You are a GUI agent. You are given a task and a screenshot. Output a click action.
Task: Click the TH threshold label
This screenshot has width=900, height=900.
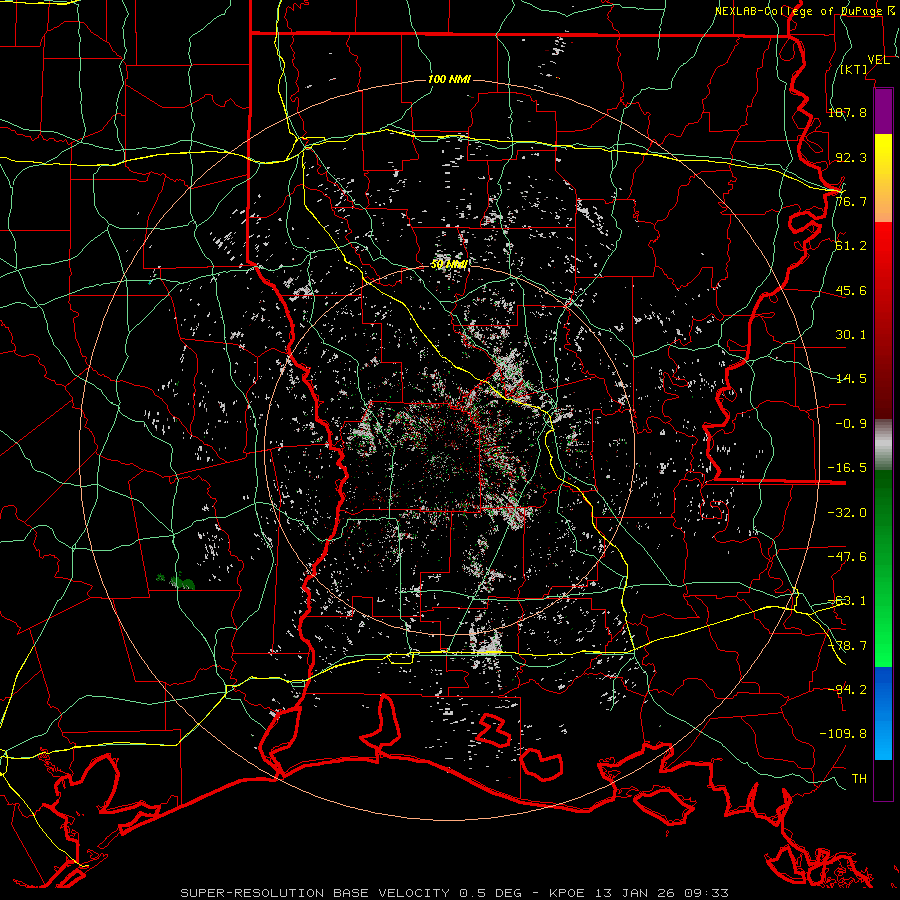[859, 778]
